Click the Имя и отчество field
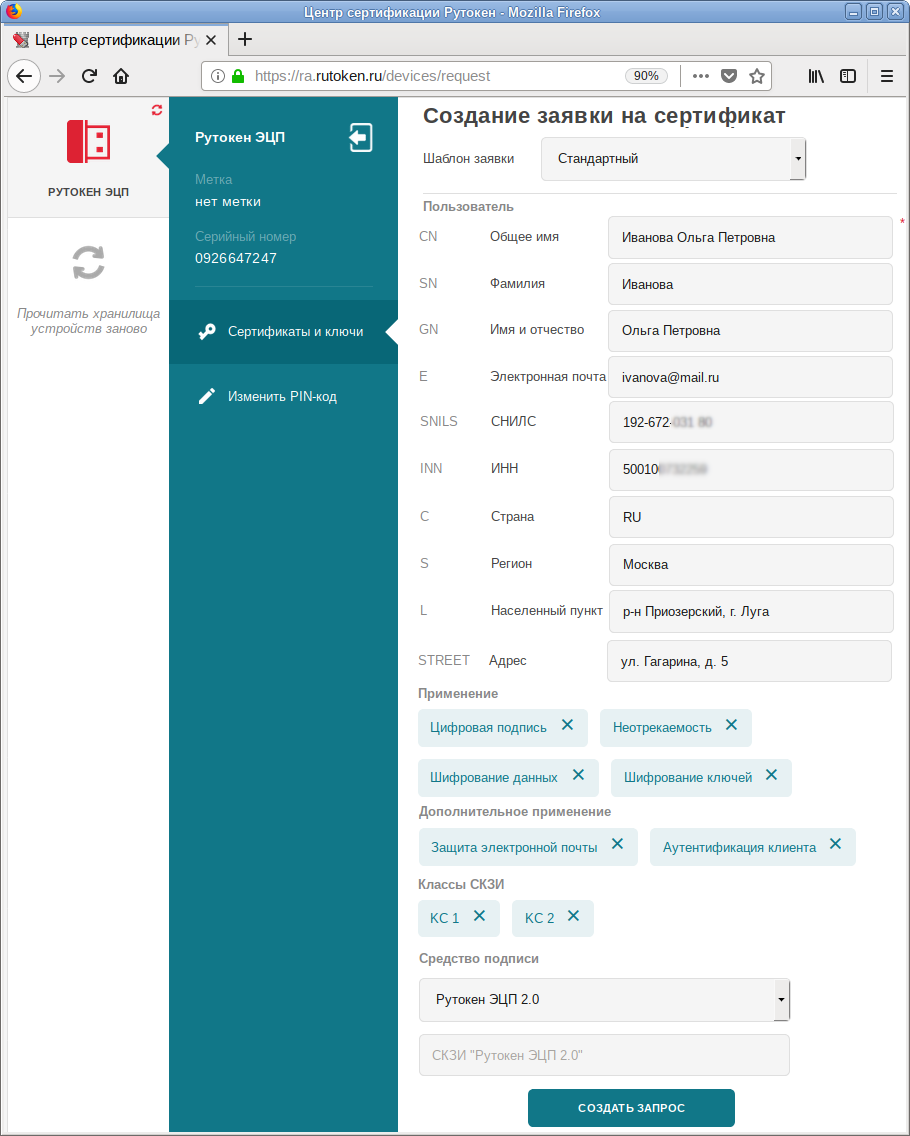Screen dimensions: 910x1136 coord(750,330)
